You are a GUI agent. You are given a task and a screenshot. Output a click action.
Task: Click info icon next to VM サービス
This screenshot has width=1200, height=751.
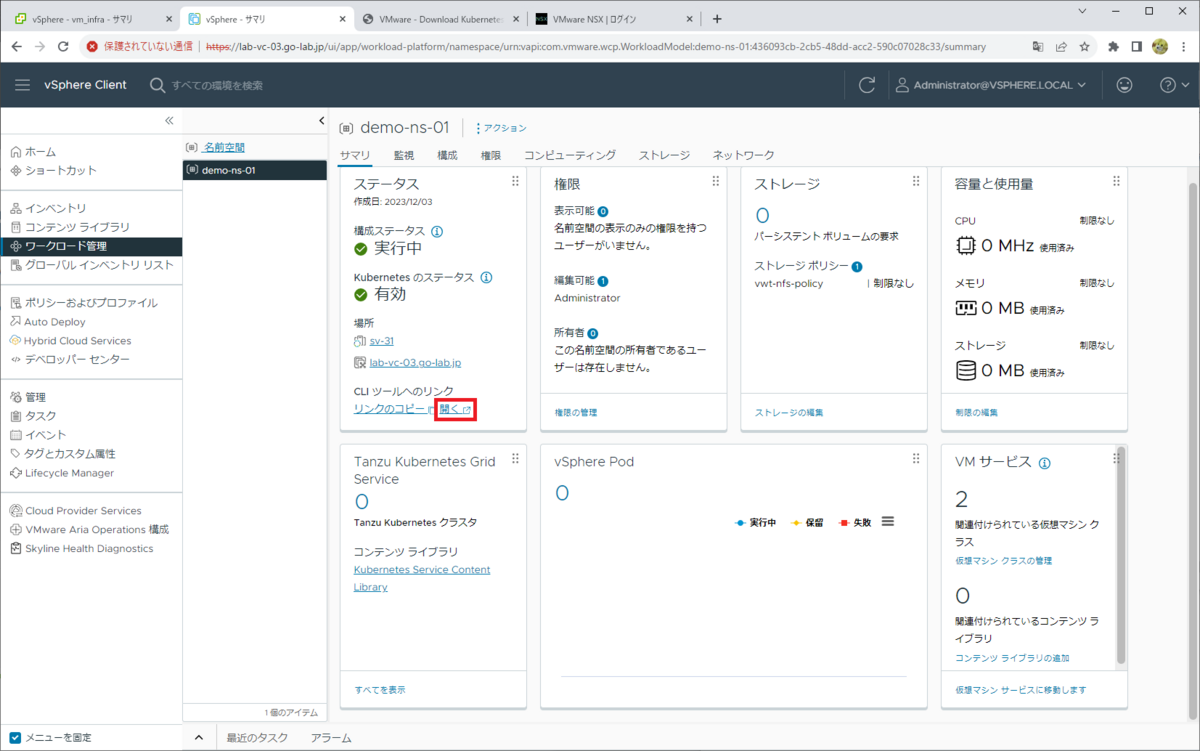coord(1044,463)
